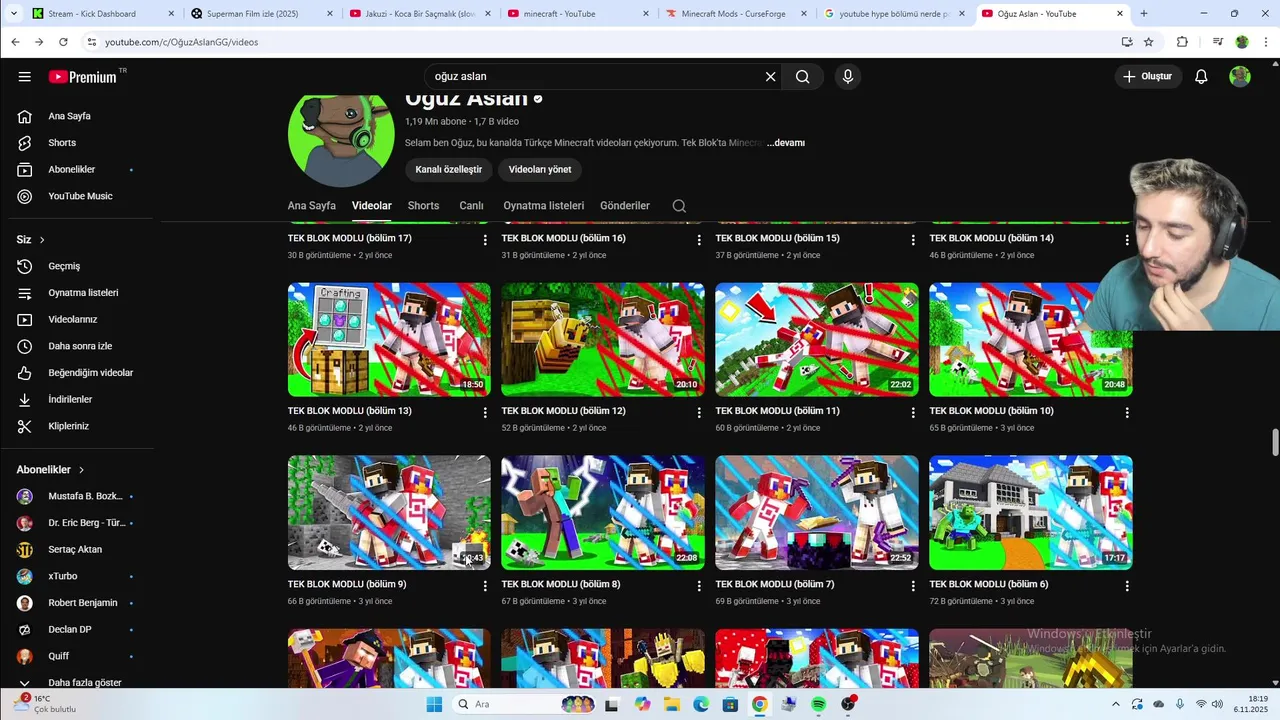
Task: Open options menu for bölüm 6 video
Action: pyautogui.click(x=1127, y=586)
